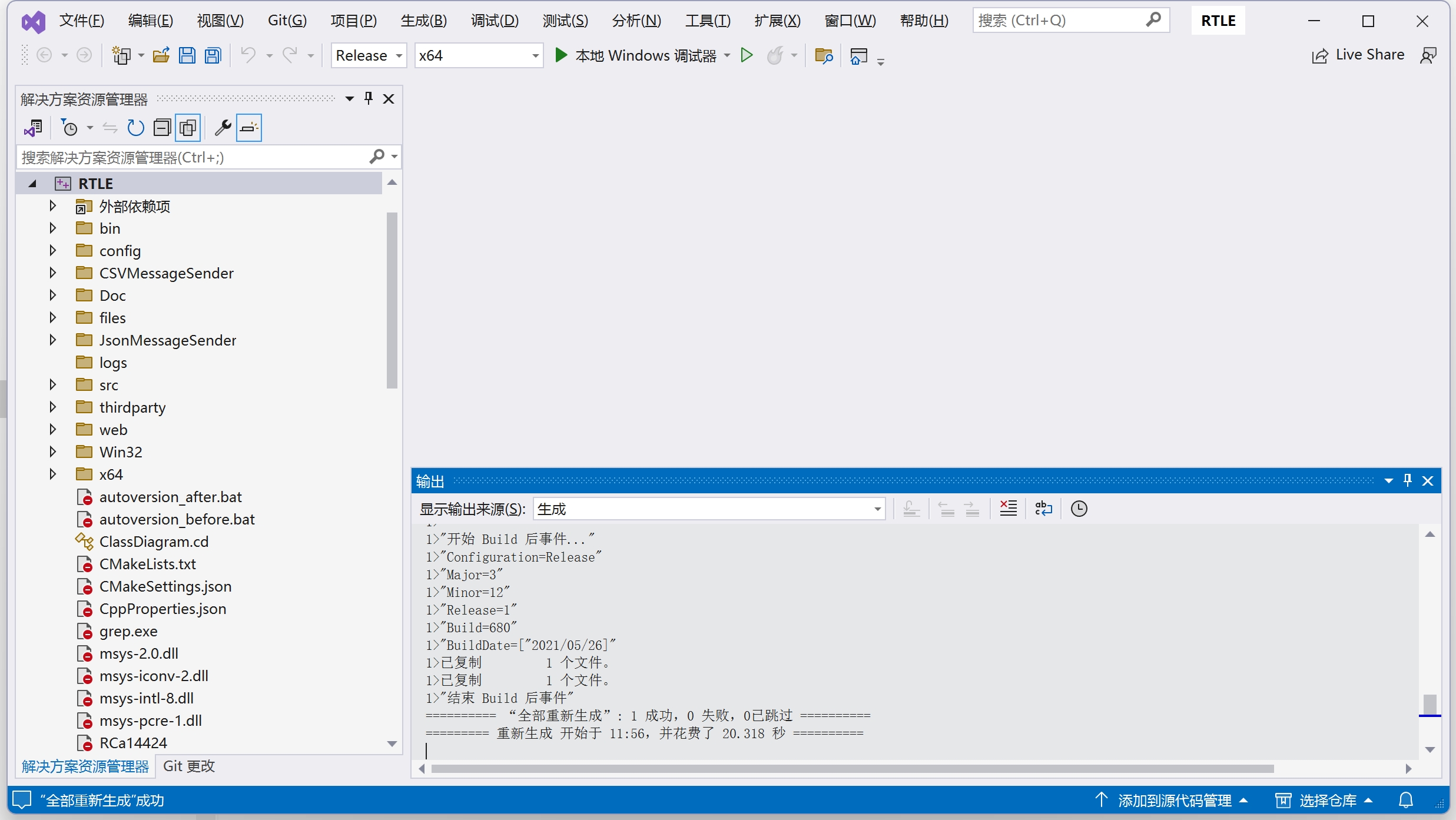The image size is (1456, 820).
Task: Toggle Show All Files in Solution Explorer
Action: [188, 128]
